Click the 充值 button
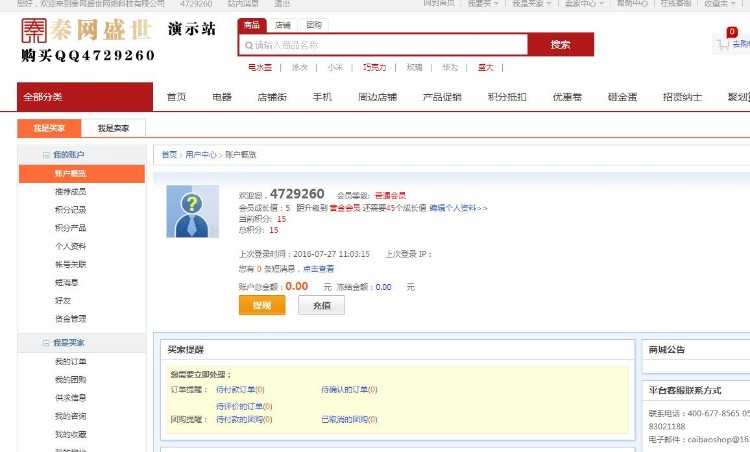 pos(321,305)
